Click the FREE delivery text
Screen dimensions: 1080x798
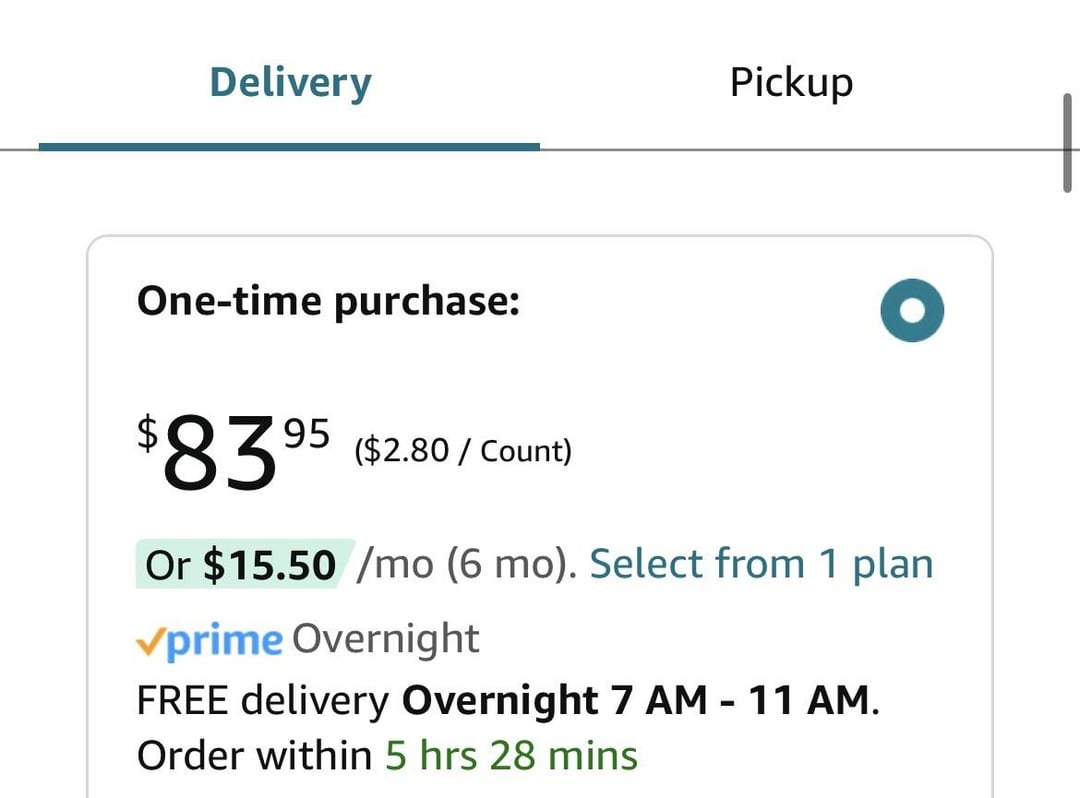pos(263,701)
